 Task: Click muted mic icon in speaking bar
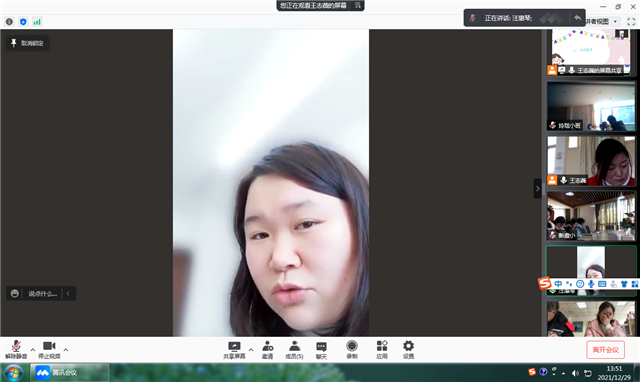point(473,18)
